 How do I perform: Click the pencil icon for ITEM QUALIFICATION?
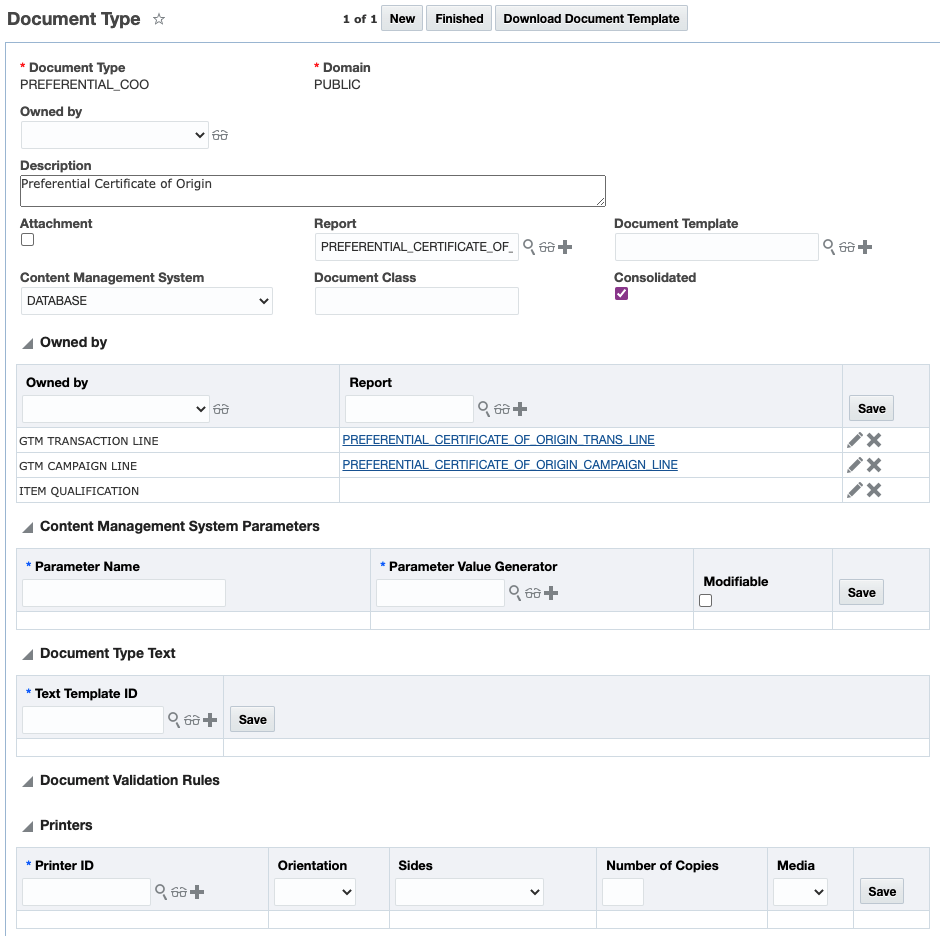coord(854,490)
